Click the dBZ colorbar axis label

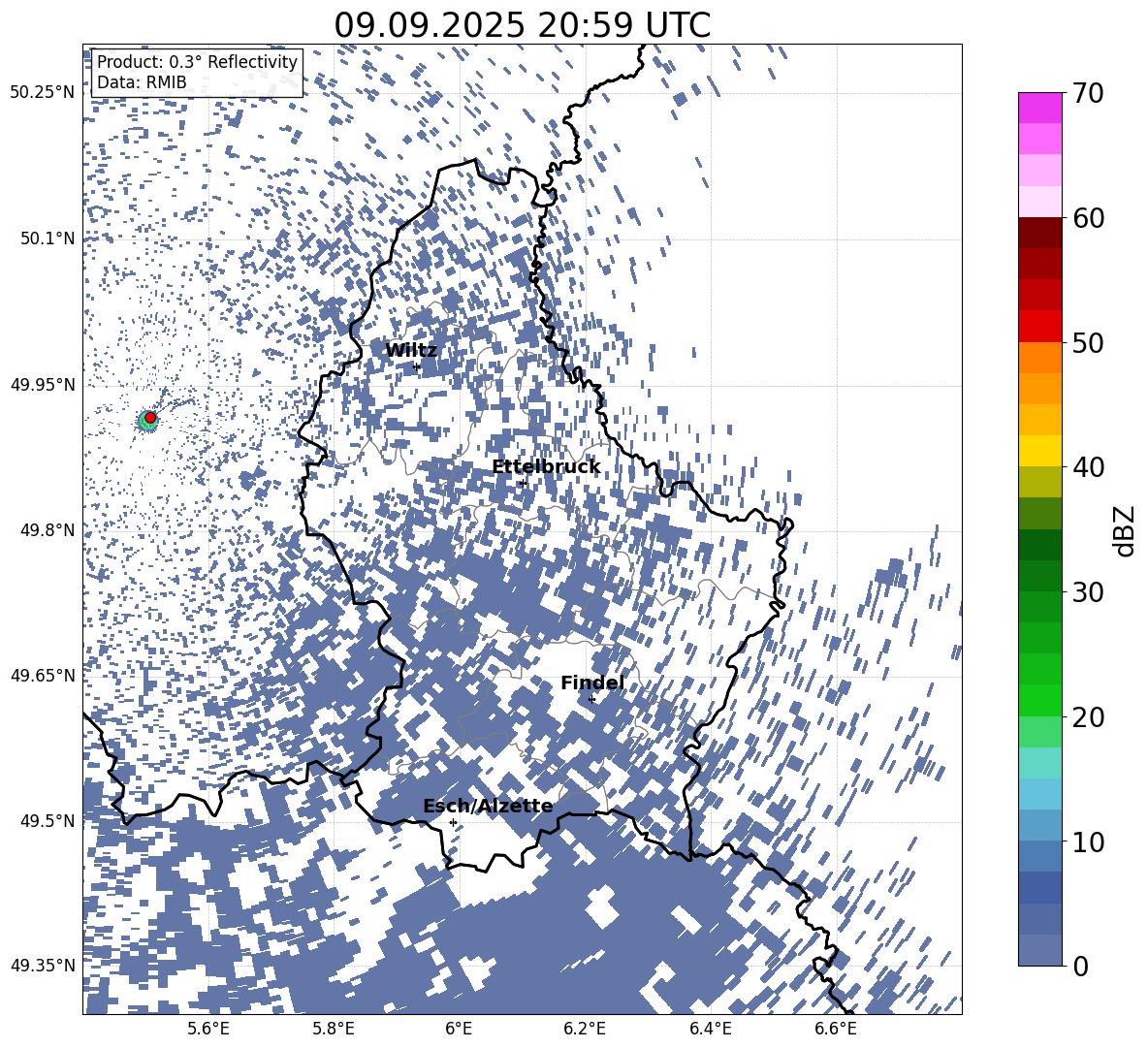[1126, 530]
